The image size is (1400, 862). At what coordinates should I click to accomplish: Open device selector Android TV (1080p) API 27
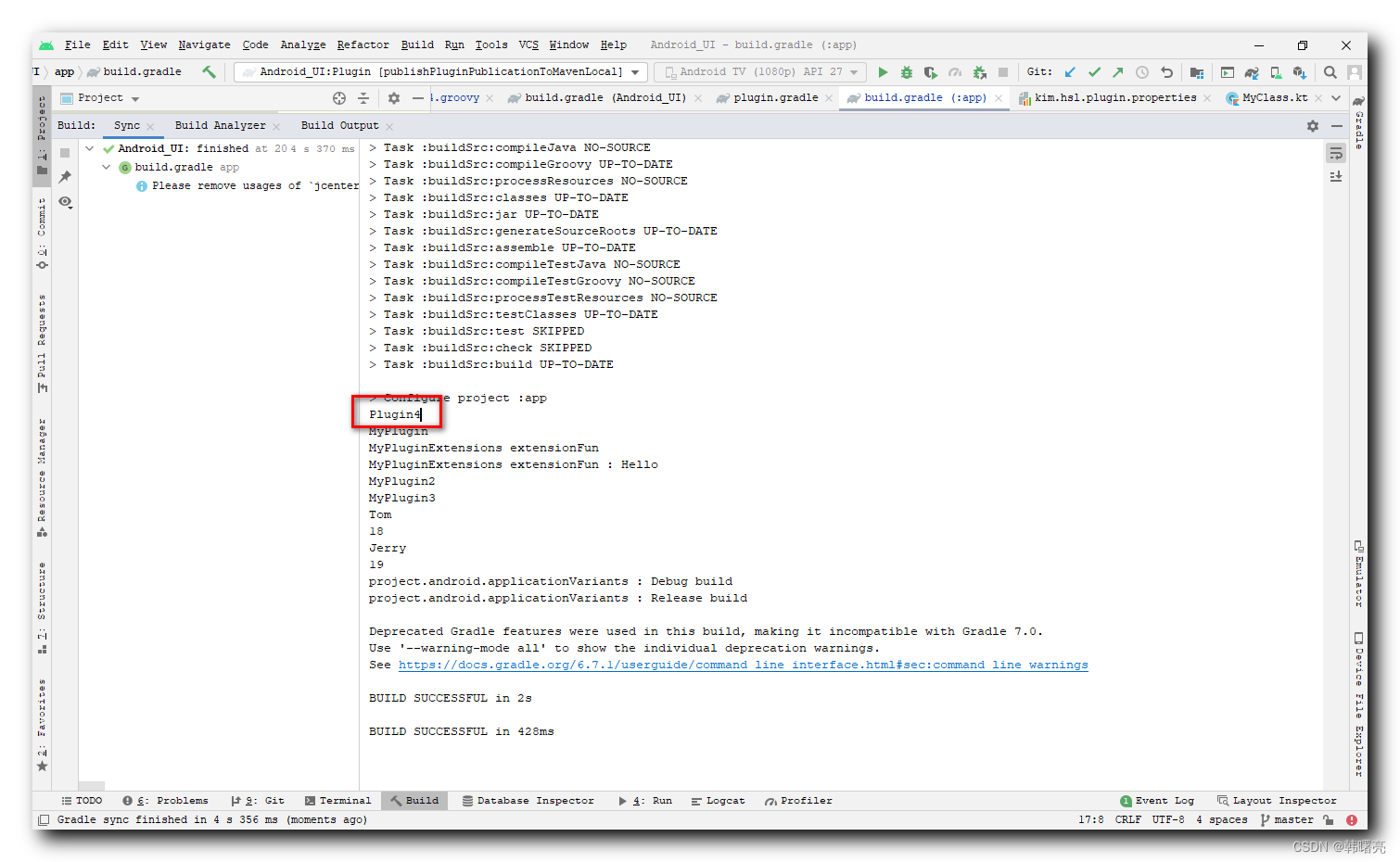coord(760,71)
